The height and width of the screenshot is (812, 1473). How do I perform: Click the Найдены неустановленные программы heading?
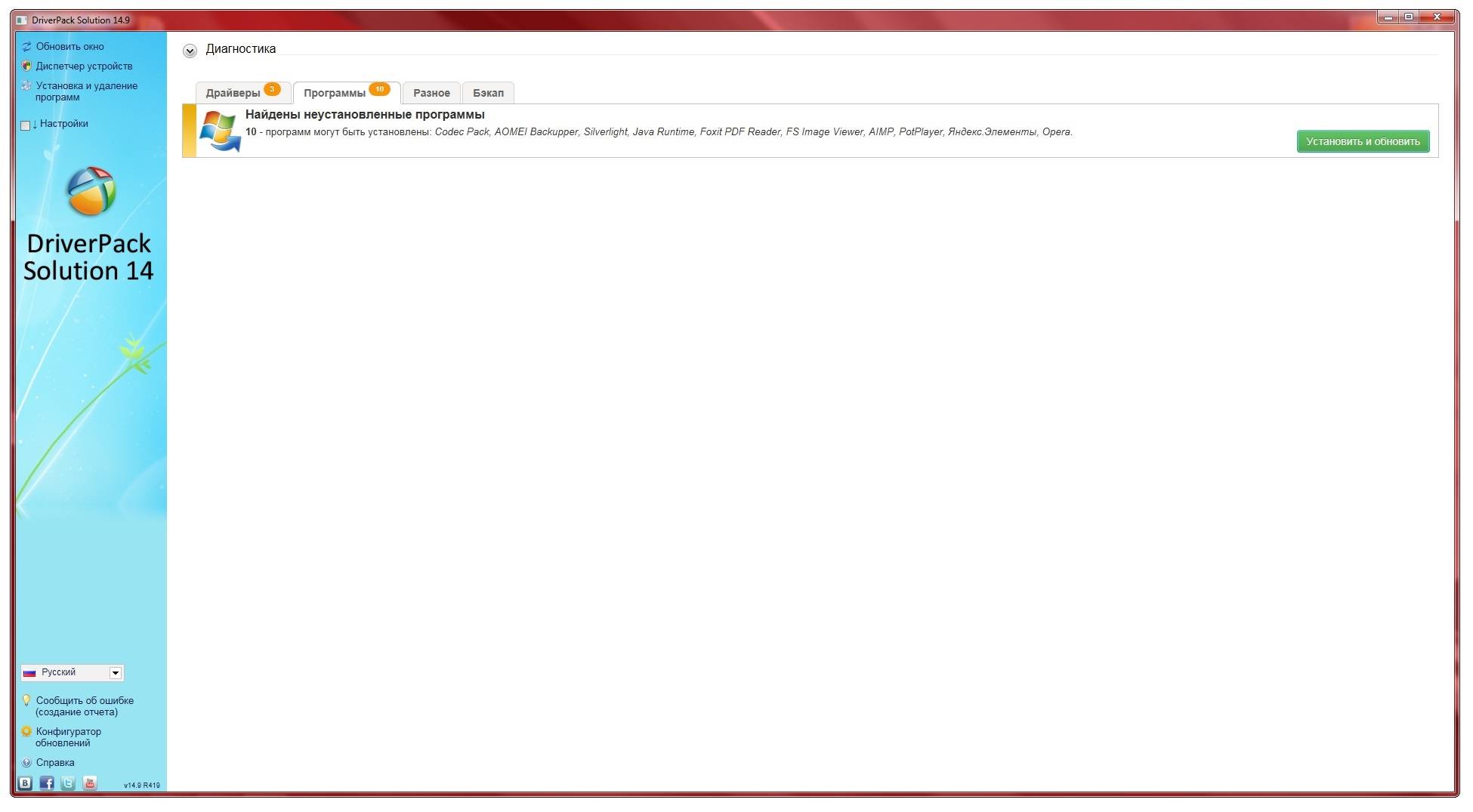(x=365, y=115)
